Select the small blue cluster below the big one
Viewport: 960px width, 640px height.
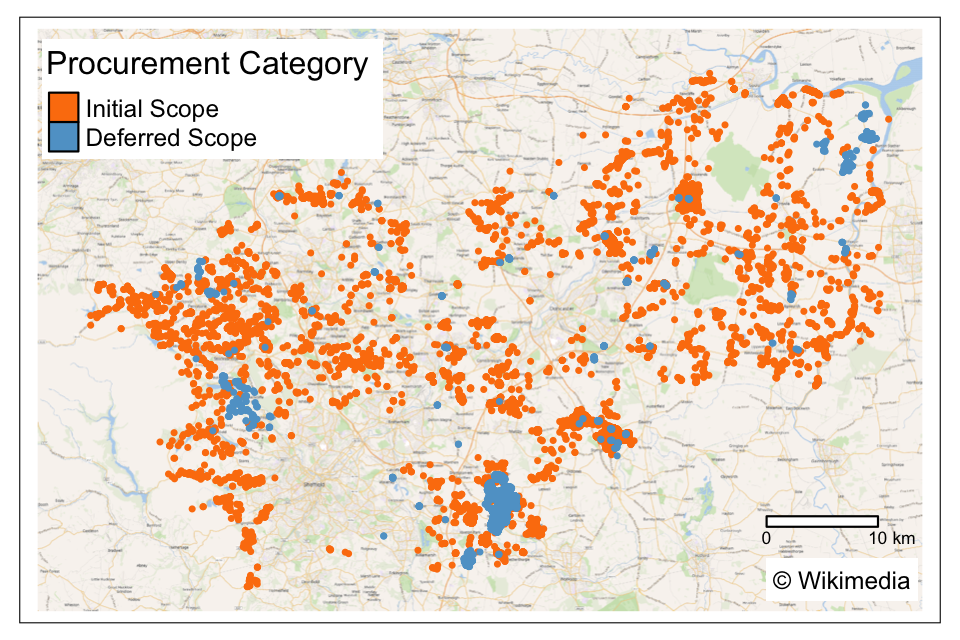(x=468, y=558)
